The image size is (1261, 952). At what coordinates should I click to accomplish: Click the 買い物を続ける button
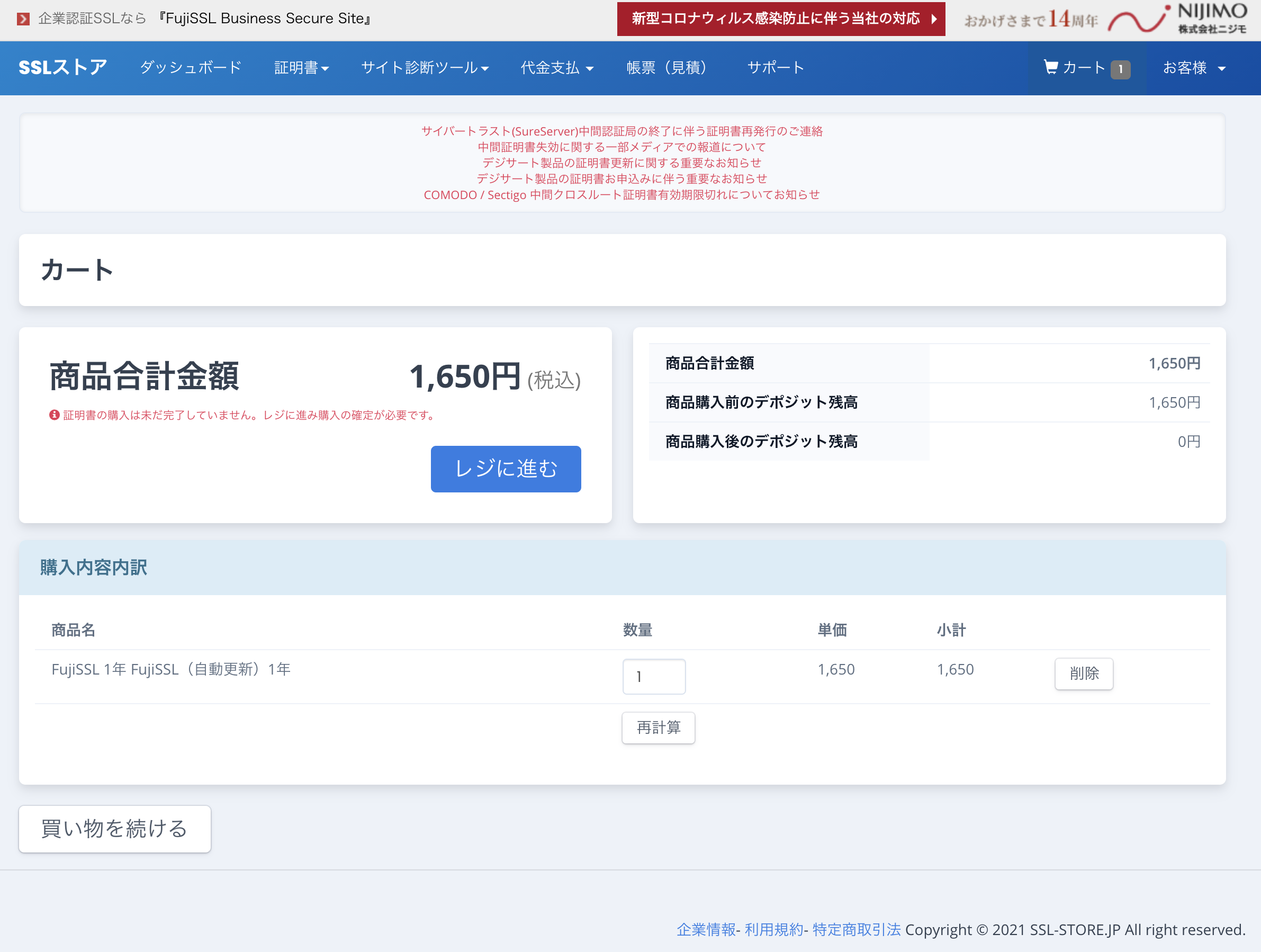114,829
